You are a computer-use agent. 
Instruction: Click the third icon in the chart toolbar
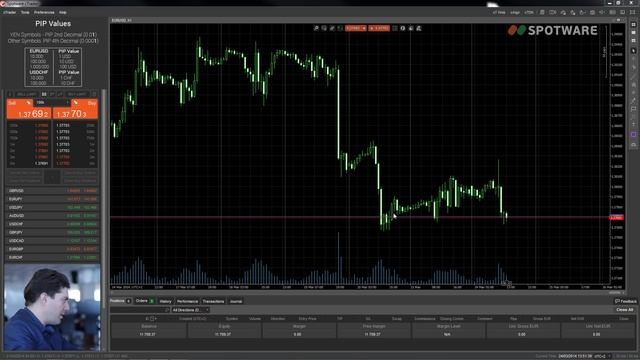click(332, 28)
